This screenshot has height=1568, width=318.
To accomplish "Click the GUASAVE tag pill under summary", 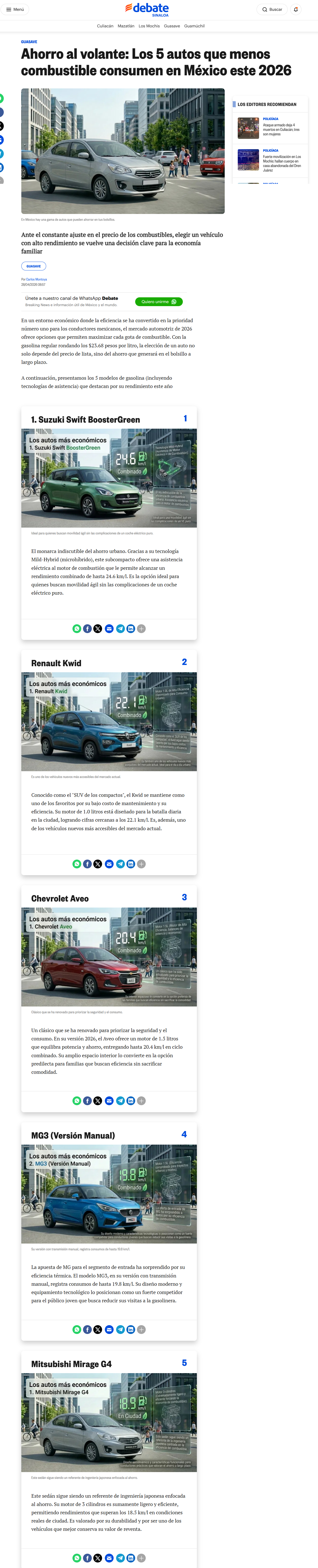I will [x=33, y=266].
